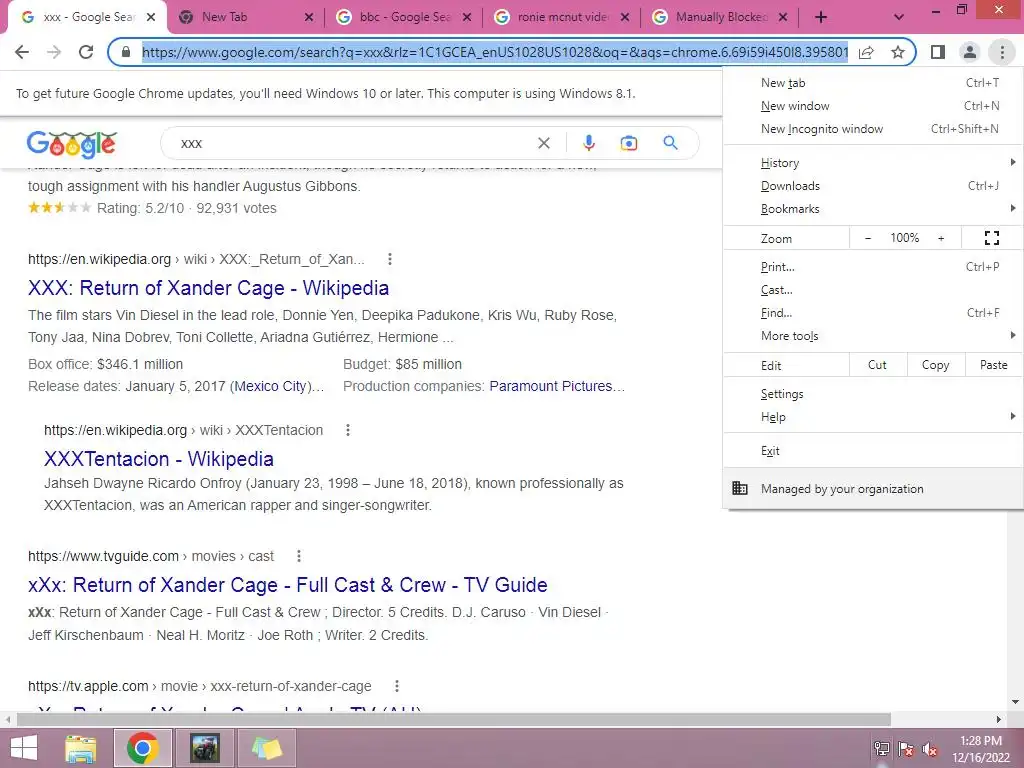Follow the 'Mexico City' link
1024x768 pixels.
270,386
